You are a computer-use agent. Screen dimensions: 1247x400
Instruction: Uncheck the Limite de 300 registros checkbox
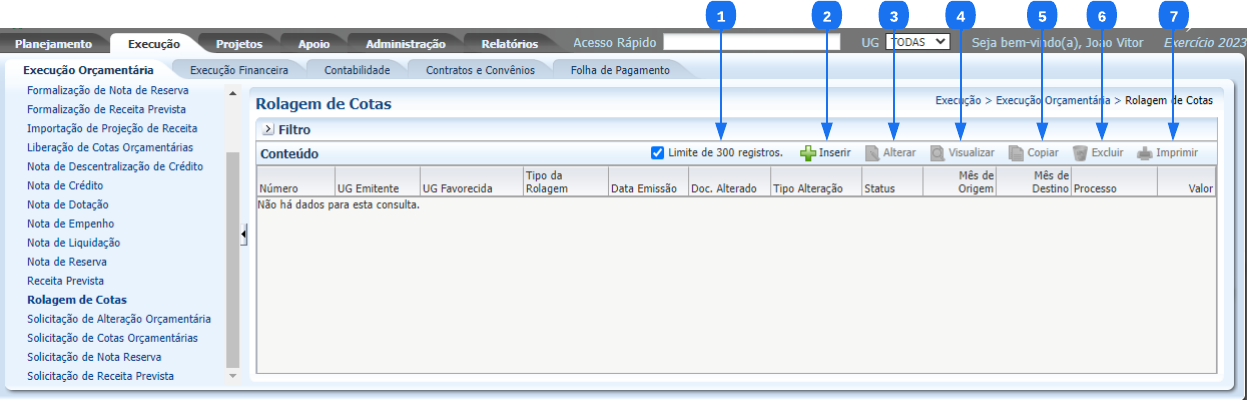[657, 153]
